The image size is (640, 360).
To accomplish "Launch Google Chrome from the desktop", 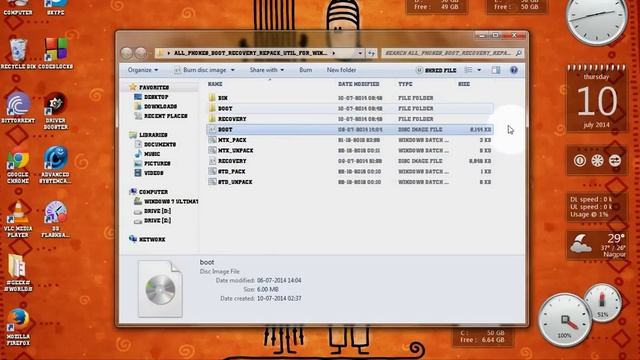I will (18, 165).
